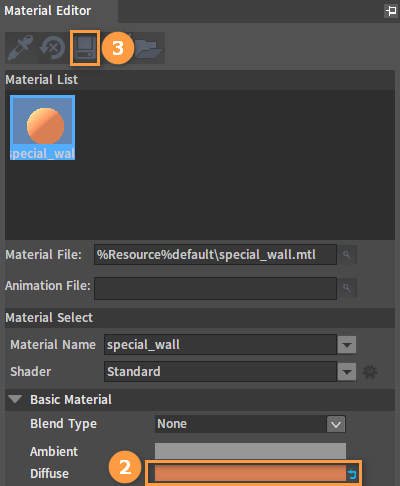This screenshot has height=486, width=400.
Task: Select the special_wall material thumbnail
Action: point(42,127)
